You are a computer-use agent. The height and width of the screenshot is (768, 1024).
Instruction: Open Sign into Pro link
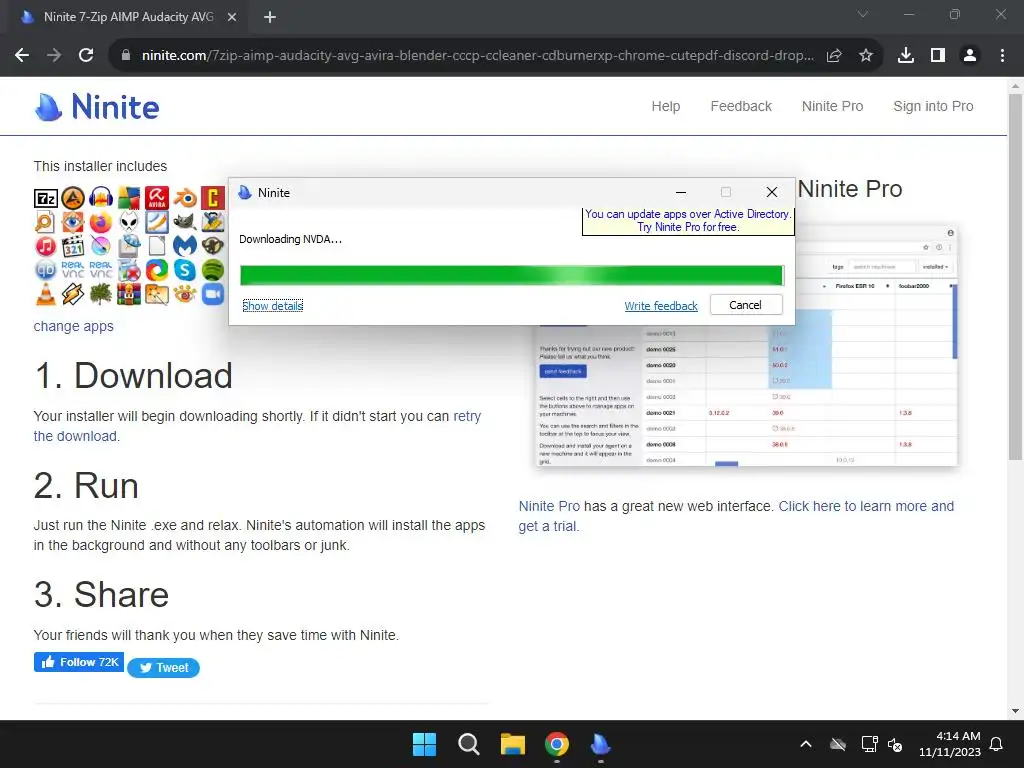[x=933, y=106]
